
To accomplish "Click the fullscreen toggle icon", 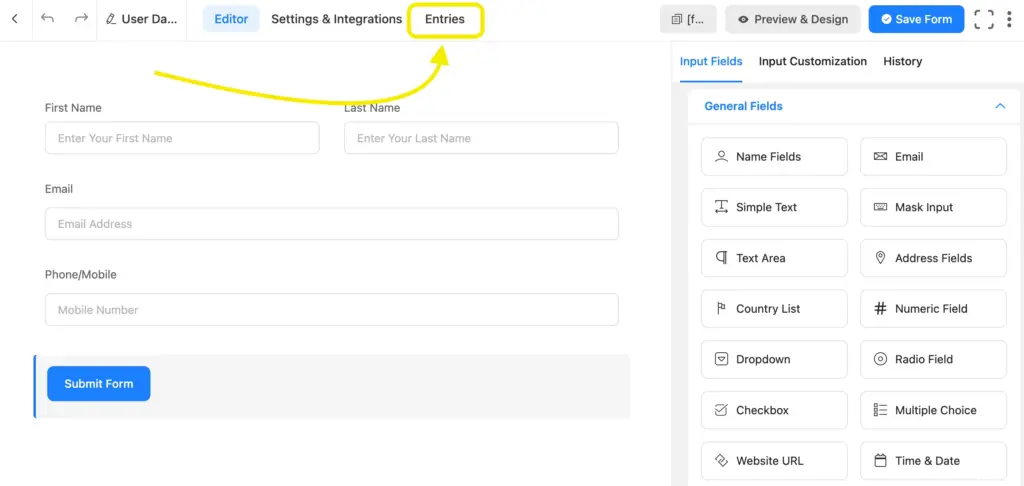I will (984, 19).
